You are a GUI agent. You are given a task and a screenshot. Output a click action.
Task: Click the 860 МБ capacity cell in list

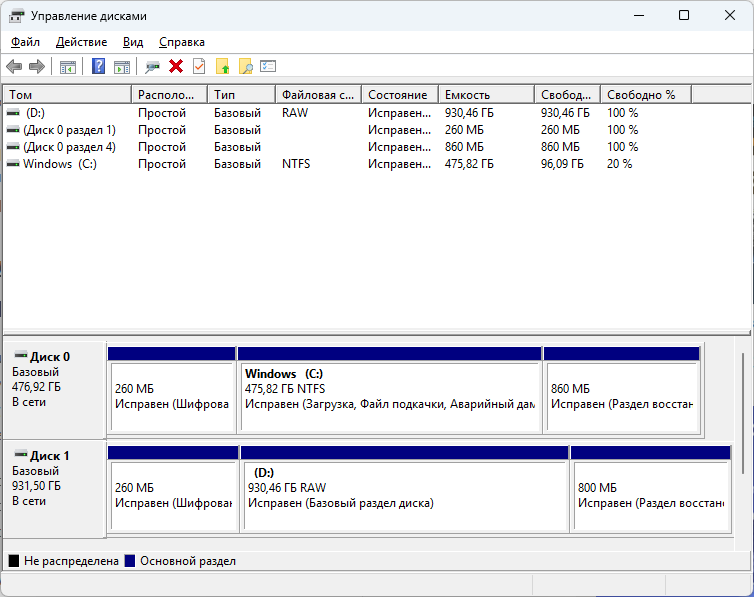coord(464,147)
